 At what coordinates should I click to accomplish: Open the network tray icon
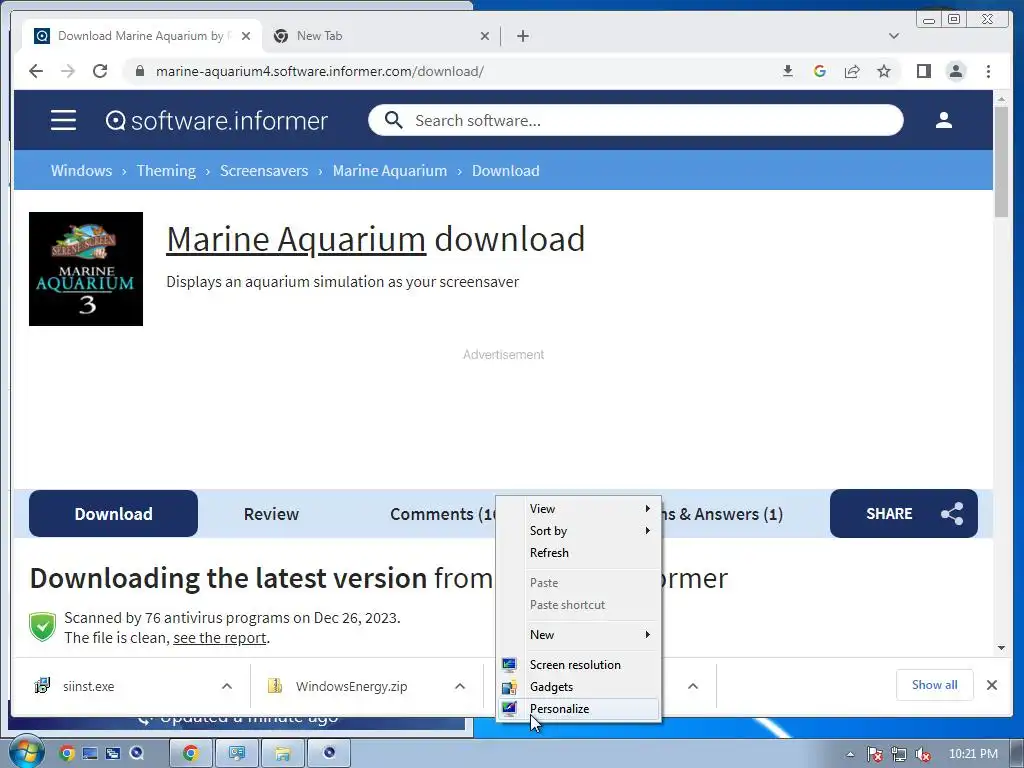click(899, 754)
